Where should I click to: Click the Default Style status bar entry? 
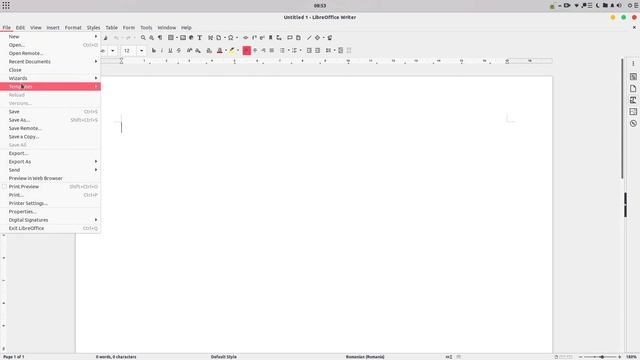[x=224, y=357]
